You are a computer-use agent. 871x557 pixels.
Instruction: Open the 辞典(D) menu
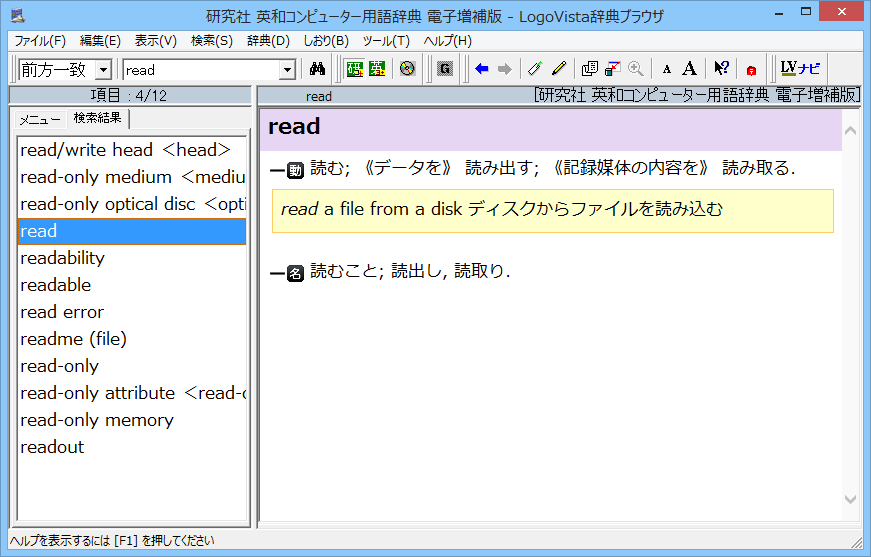pyautogui.click(x=268, y=41)
